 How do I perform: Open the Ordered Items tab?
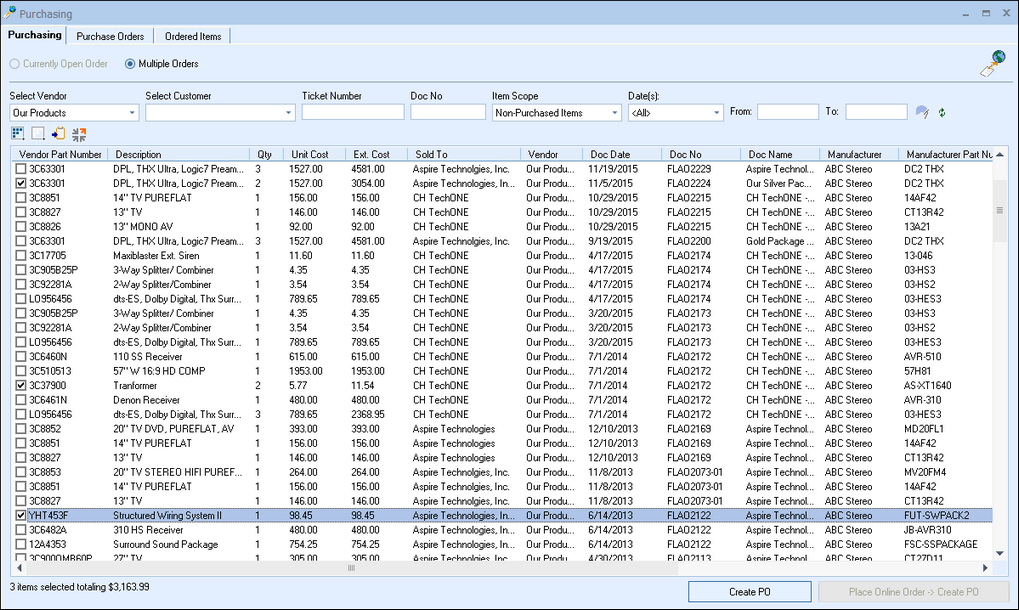point(193,36)
